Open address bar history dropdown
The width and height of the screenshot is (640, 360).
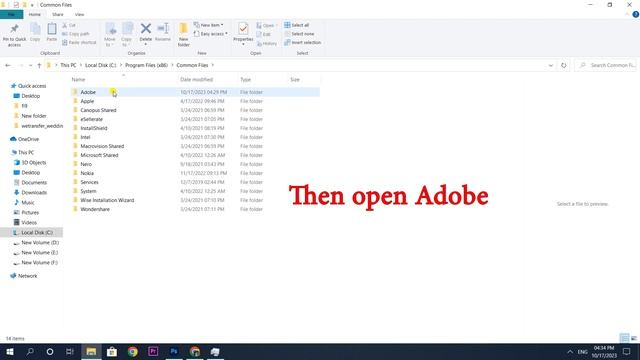tap(551, 65)
